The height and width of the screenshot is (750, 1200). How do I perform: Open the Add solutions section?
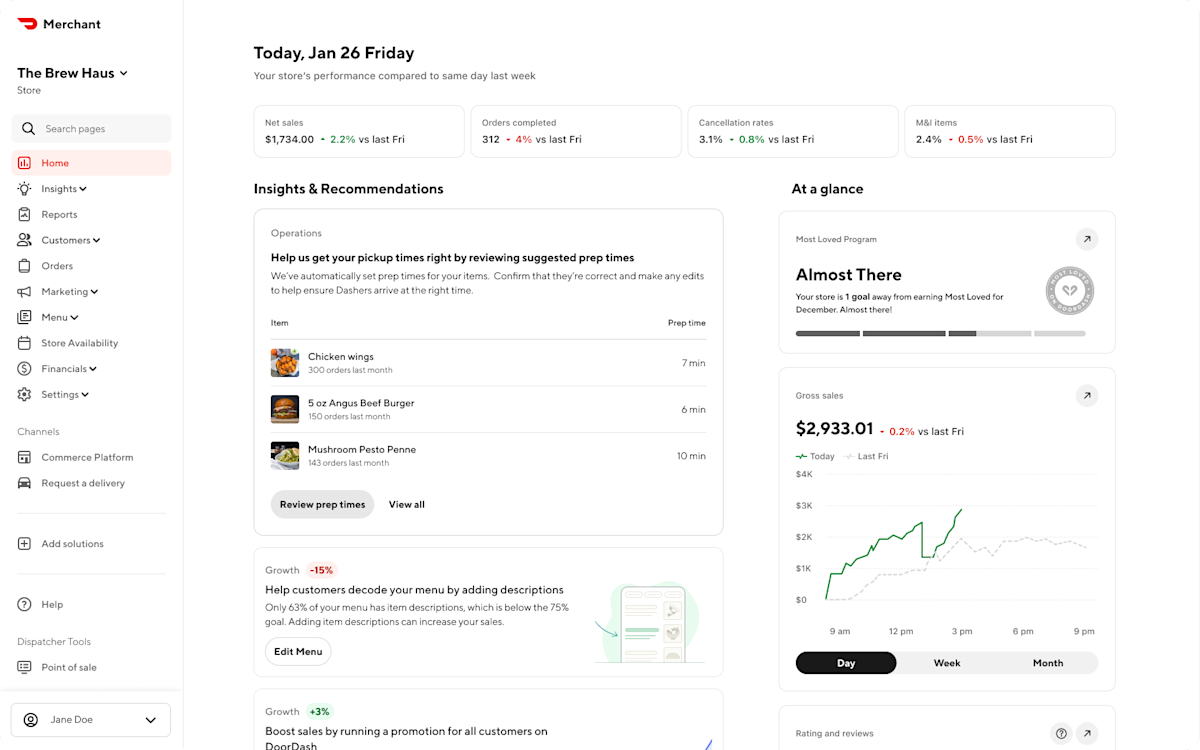[x=72, y=543]
